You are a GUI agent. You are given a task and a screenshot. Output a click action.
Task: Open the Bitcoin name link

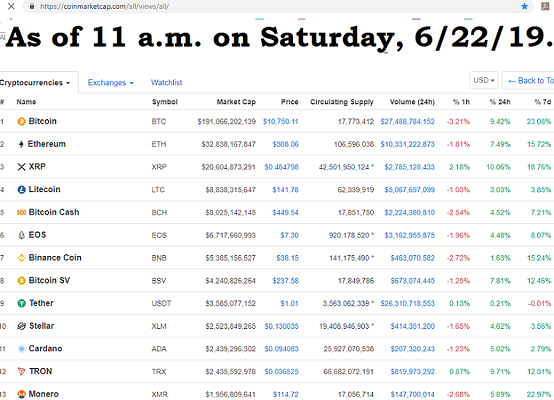tap(42, 121)
